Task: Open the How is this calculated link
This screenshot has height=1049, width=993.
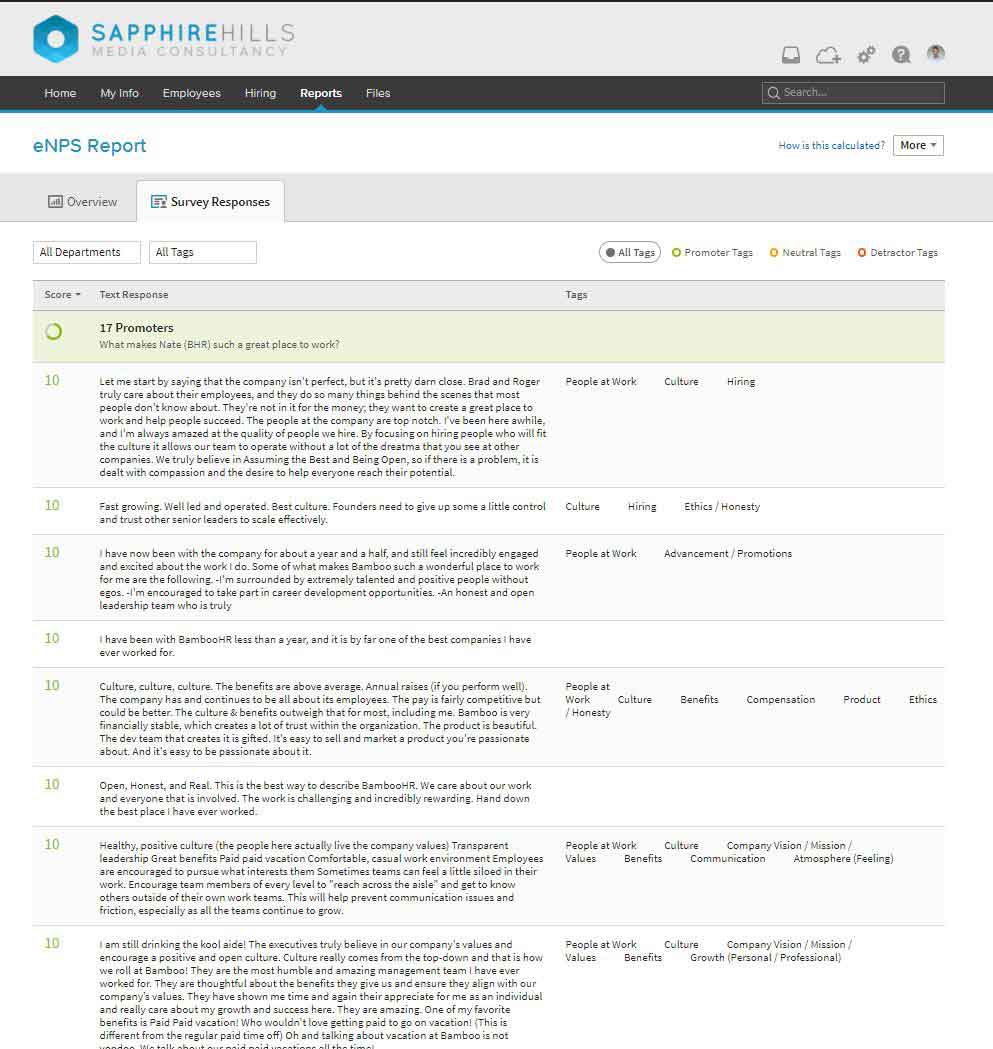Action: click(x=831, y=145)
